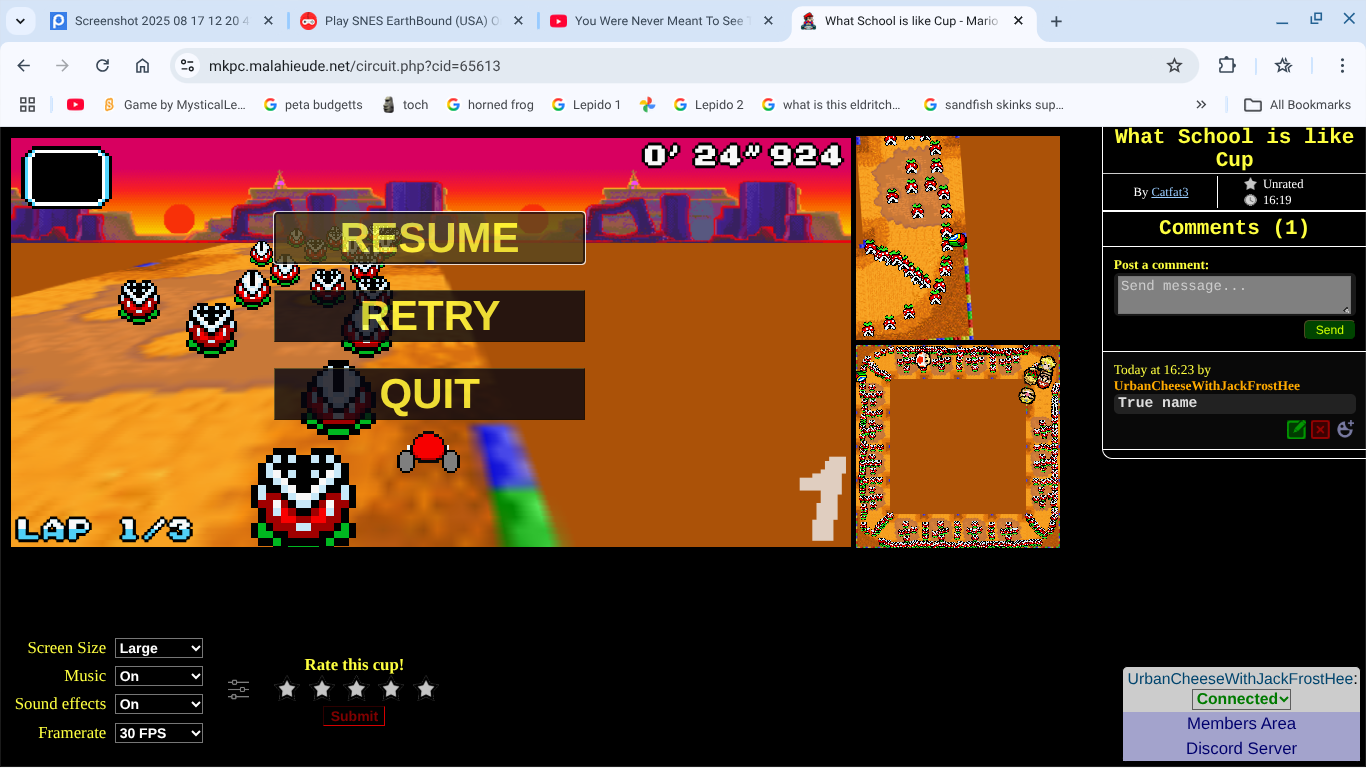This screenshot has width=1366, height=768.
Task: Open the Members Area link
Action: (x=1241, y=723)
